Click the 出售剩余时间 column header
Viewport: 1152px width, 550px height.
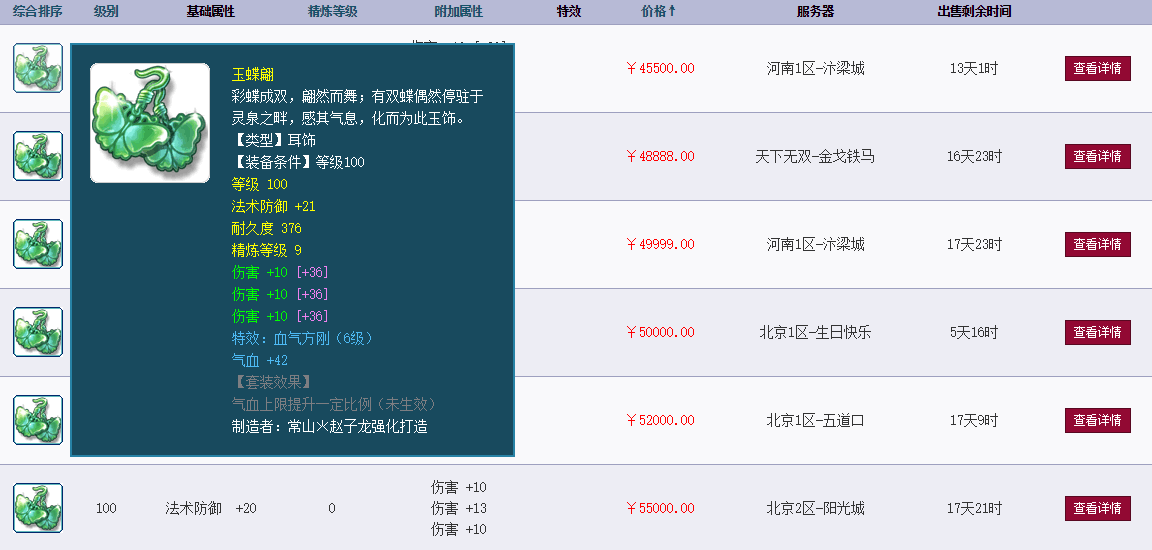pyautogui.click(x=974, y=12)
